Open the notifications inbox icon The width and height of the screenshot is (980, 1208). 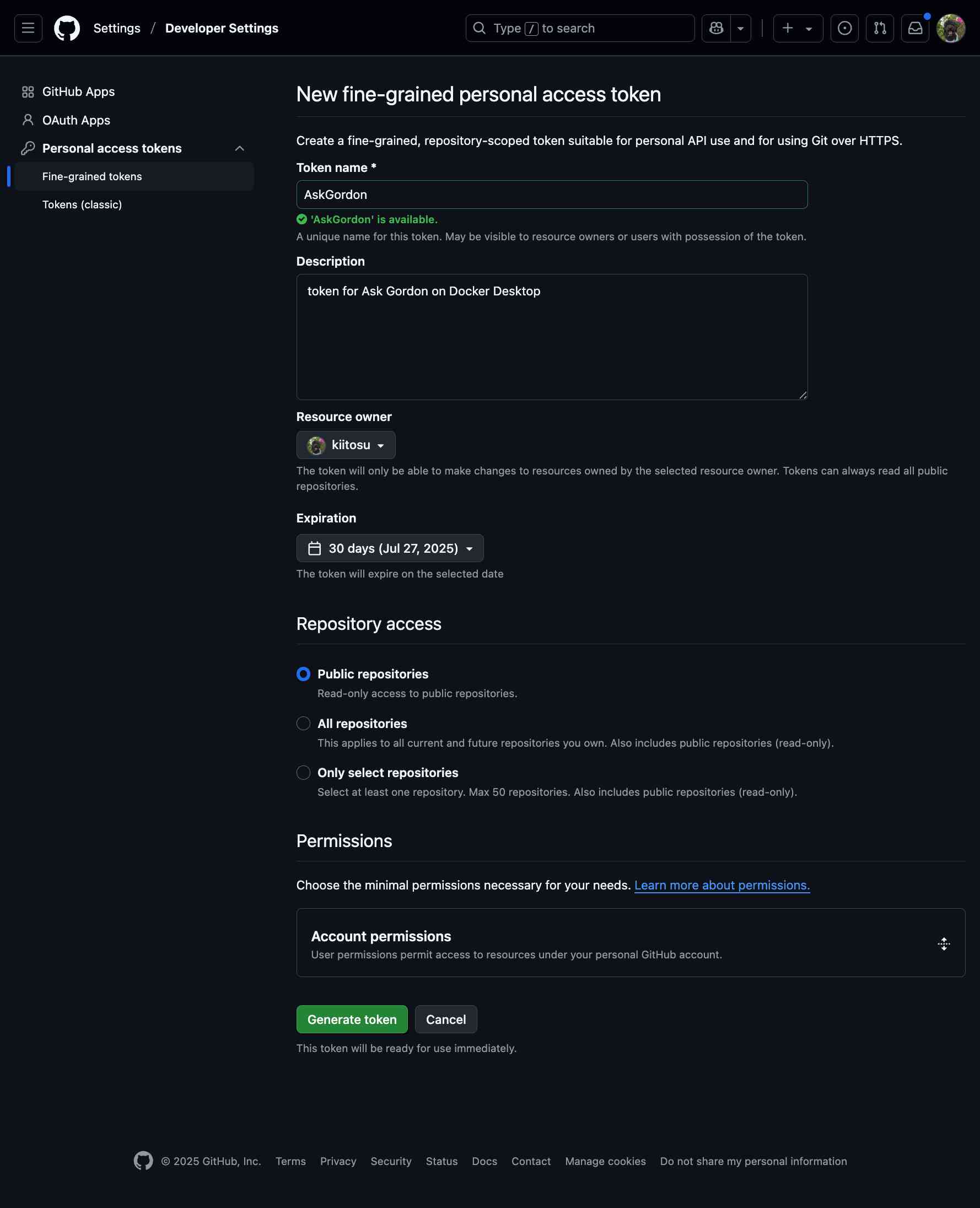[914, 28]
